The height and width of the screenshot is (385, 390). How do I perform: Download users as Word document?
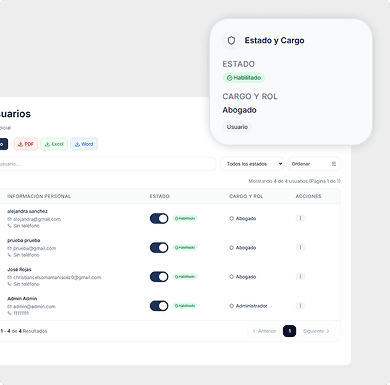tap(84, 144)
